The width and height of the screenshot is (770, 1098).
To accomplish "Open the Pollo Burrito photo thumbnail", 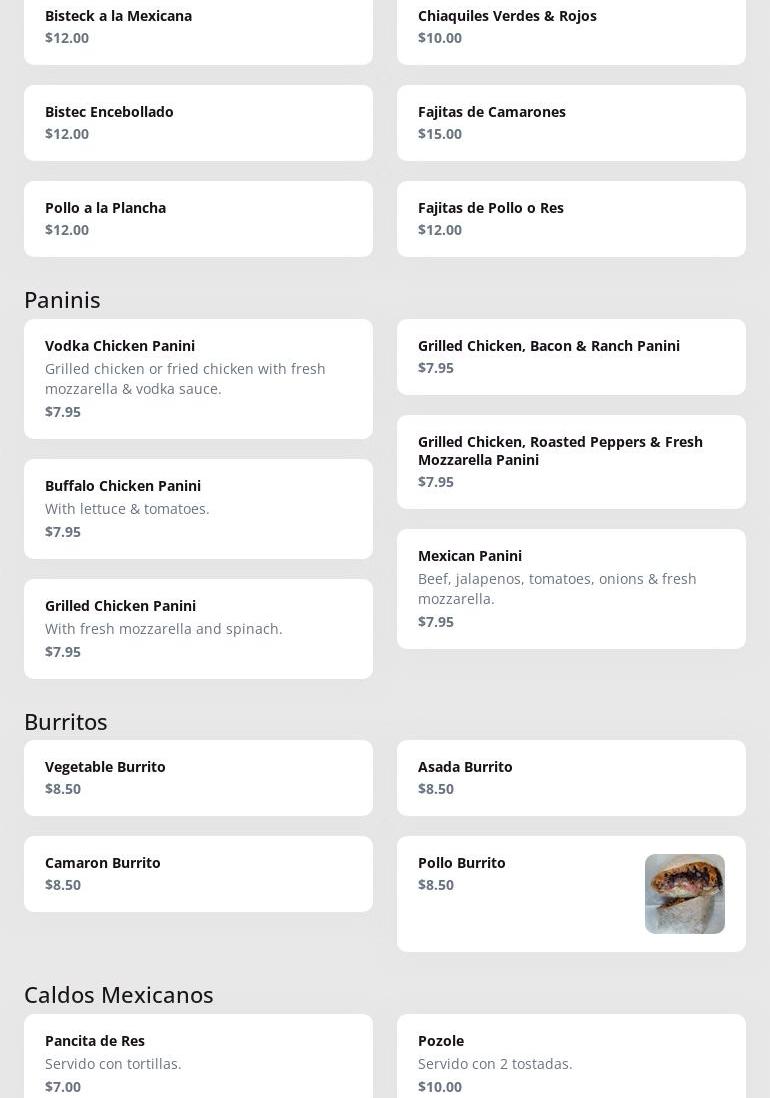I will (x=684, y=893).
